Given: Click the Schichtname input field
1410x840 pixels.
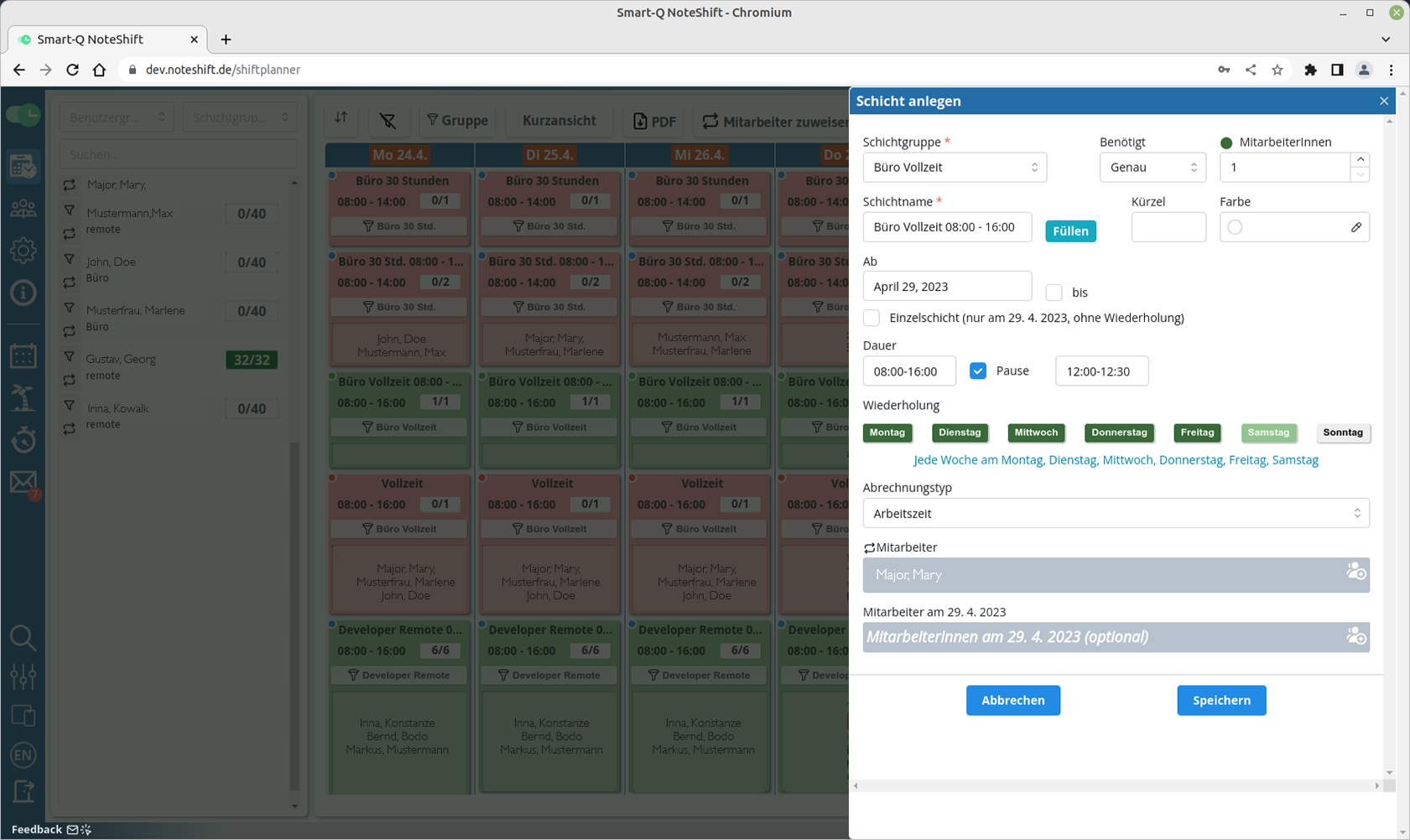Looking at the screenshot, I should point(947,226).
